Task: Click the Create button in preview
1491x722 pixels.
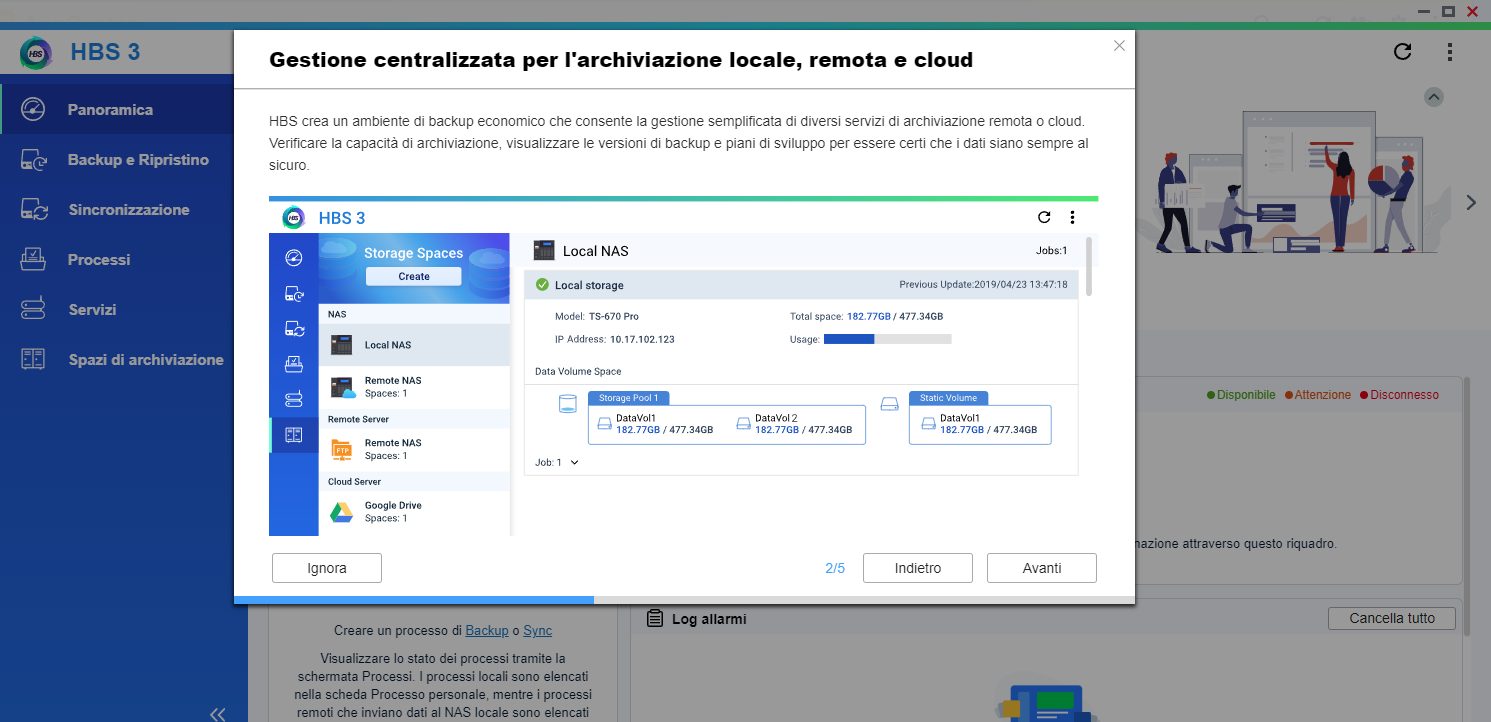Action: coord(414,277)
